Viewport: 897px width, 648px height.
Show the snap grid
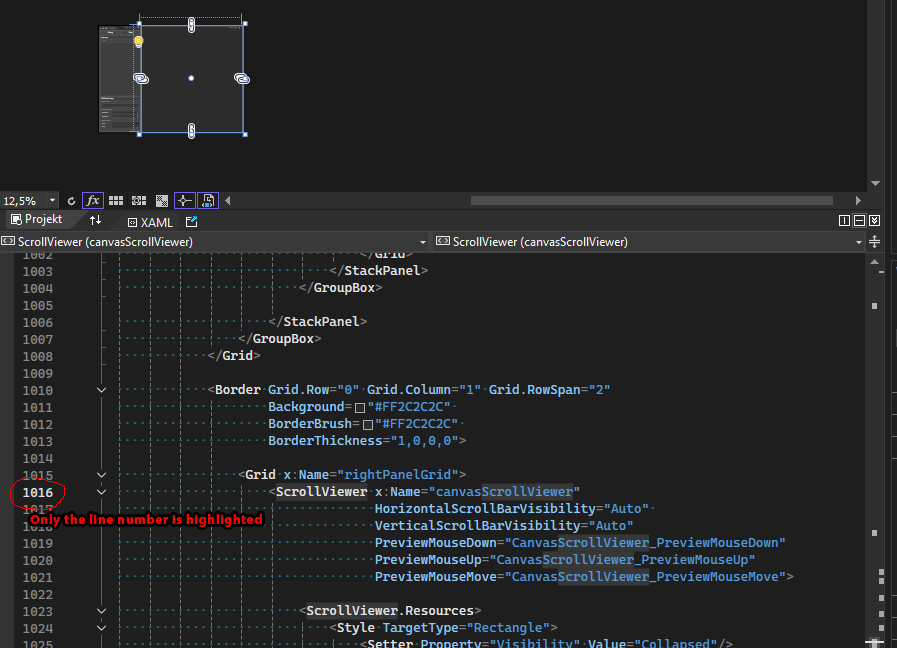[116, 201]
